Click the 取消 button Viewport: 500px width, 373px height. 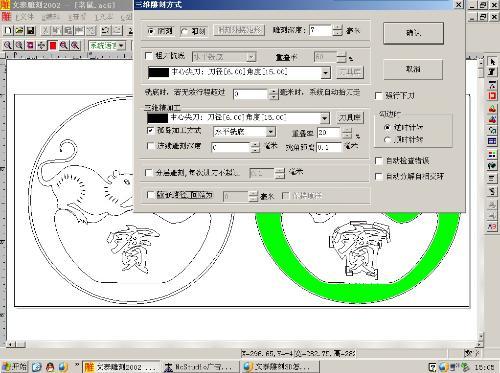click(x=413, y=69)
